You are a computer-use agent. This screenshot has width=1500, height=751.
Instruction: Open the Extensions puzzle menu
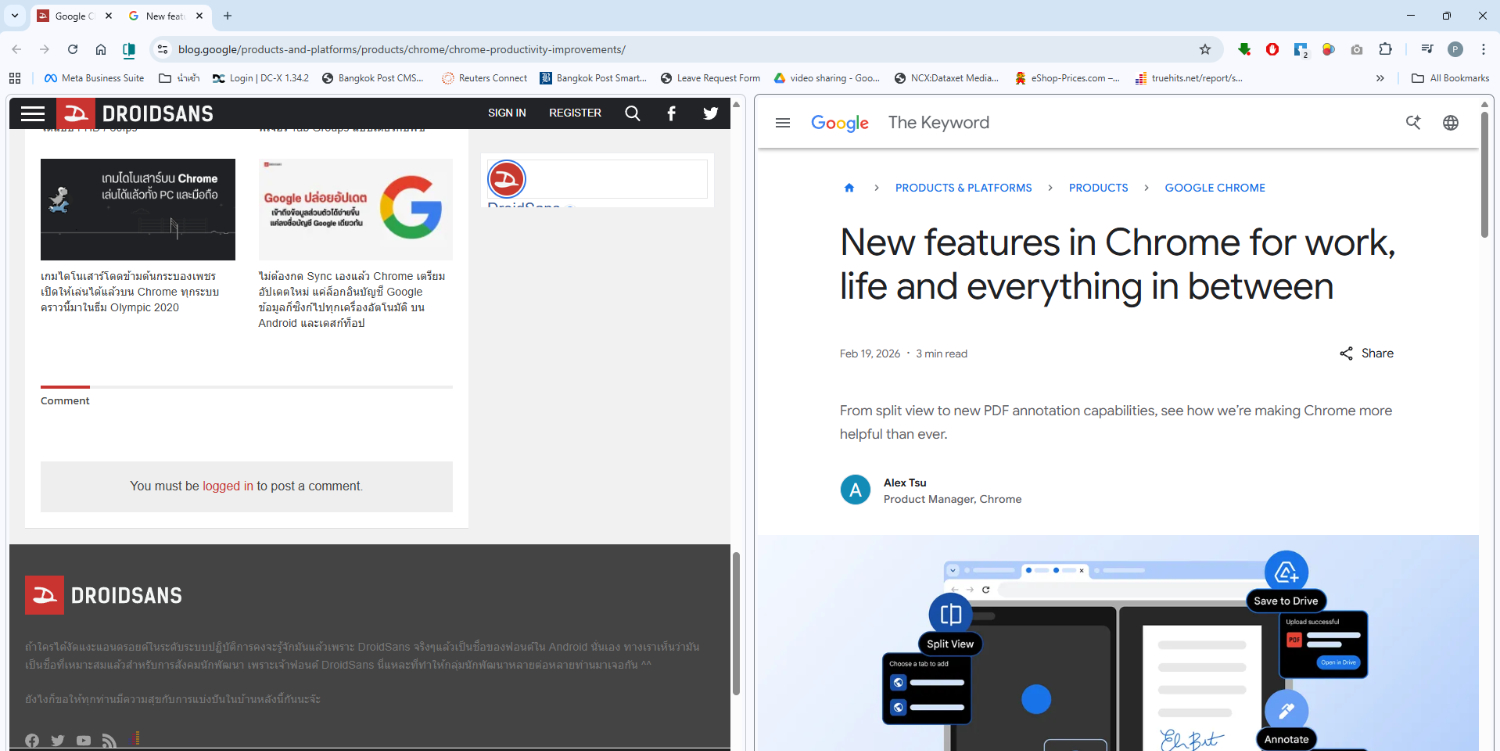coord(1385,49)
